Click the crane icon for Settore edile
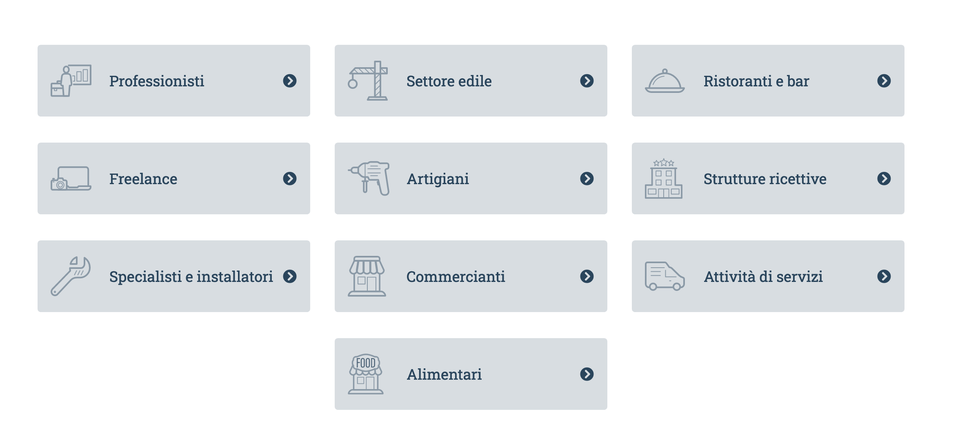The width and height of the screenshot is (960, 440). [x=368, y=81]
